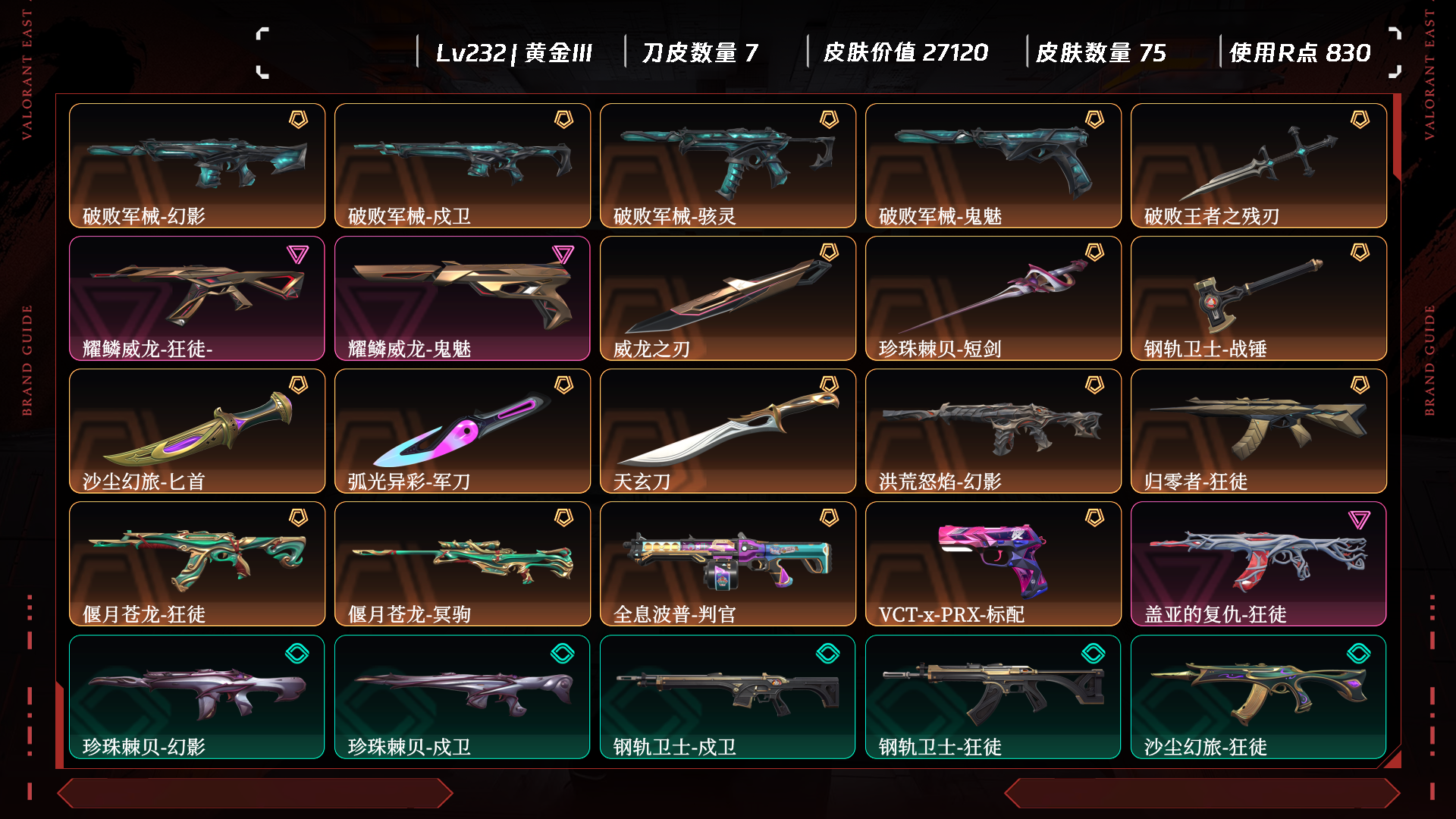Image resolution: width=1456 pixels, height=819 pixels.
Task: Click the teal tier icon on 钢轨卫士-戍卫
Action: pyautogui.click(x=828, y=653)
